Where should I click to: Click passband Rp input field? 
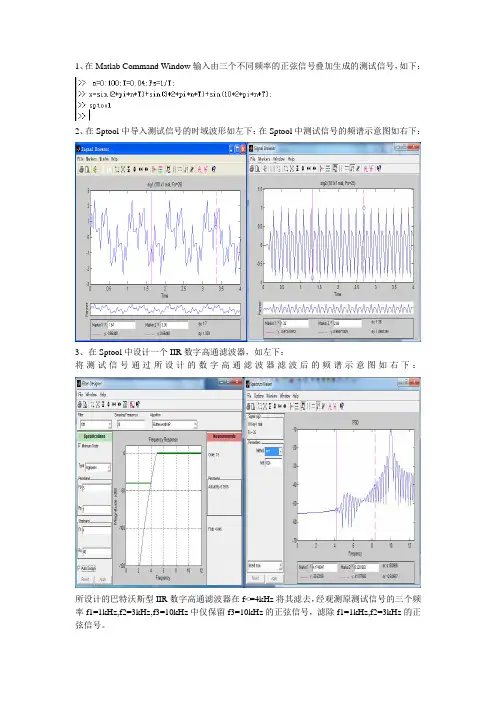[x=96, y=509]
